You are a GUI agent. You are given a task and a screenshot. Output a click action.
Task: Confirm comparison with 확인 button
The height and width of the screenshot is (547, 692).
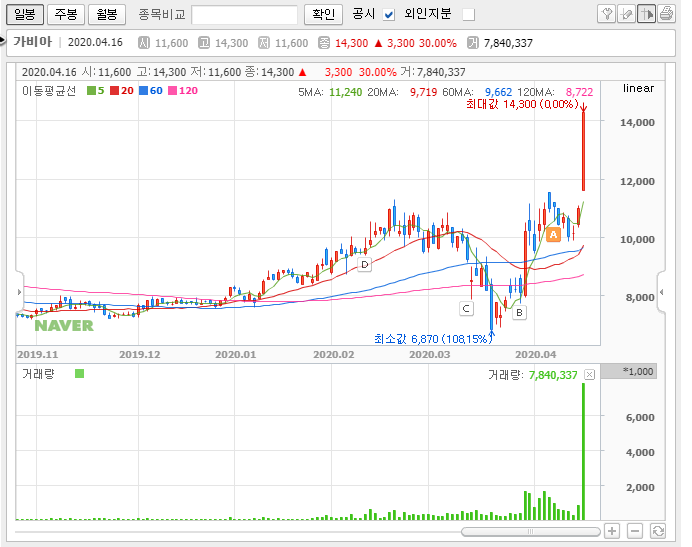(x=323, y=14)
